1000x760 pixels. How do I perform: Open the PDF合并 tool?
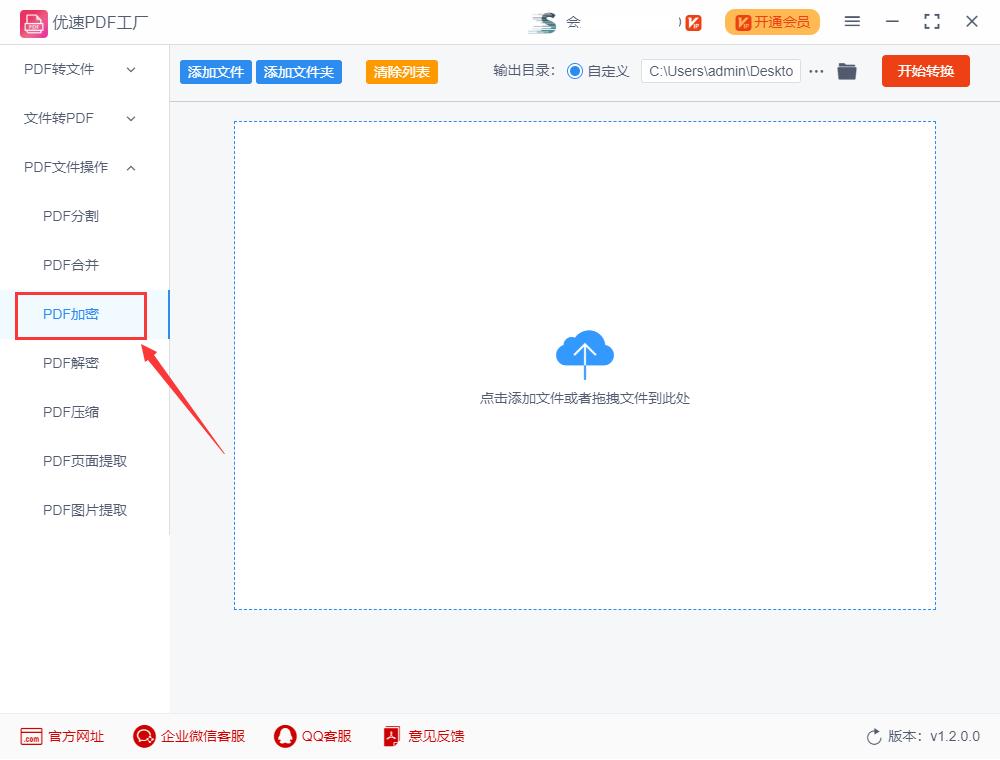[x=70, y=265]
